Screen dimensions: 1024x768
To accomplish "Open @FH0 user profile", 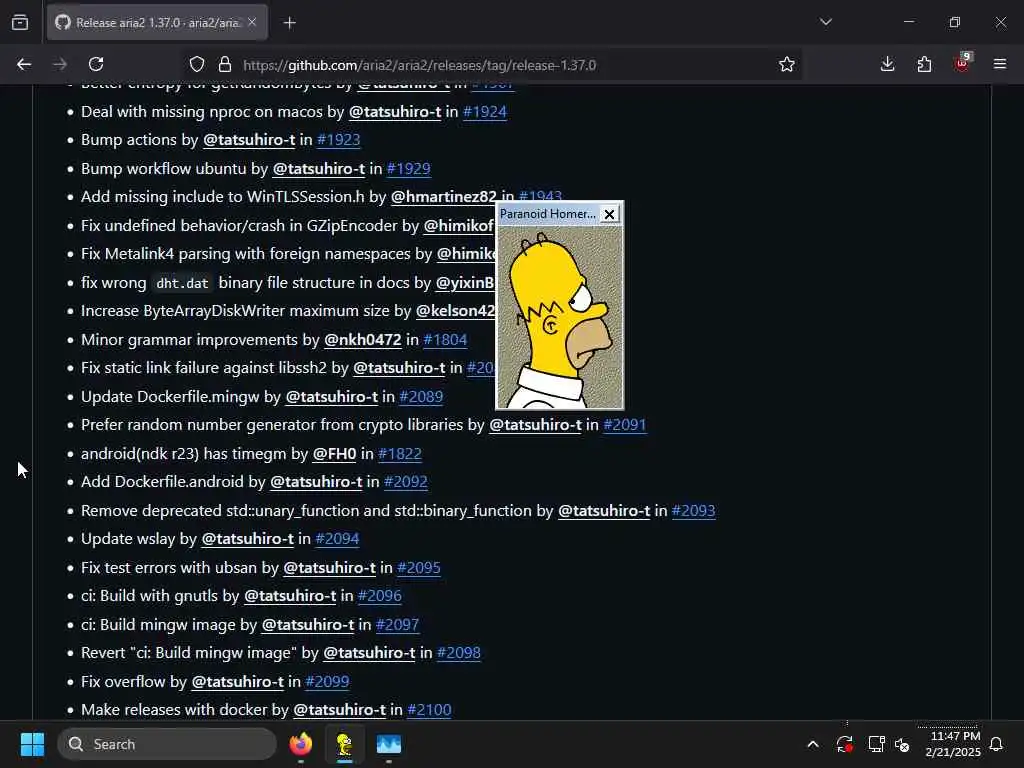I will point(334,453).
